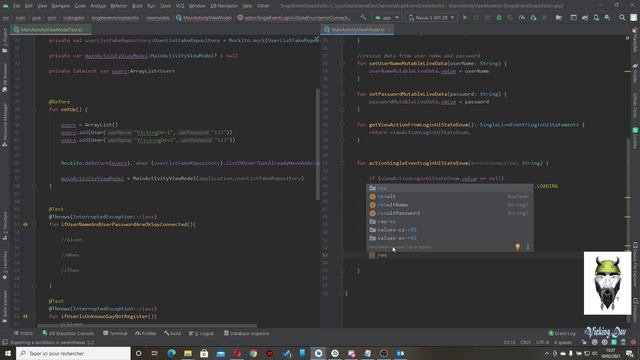Open the Nexus 5 API 29 device dropdown
Screen dimensions: 640x360
(x=431, y=18)
